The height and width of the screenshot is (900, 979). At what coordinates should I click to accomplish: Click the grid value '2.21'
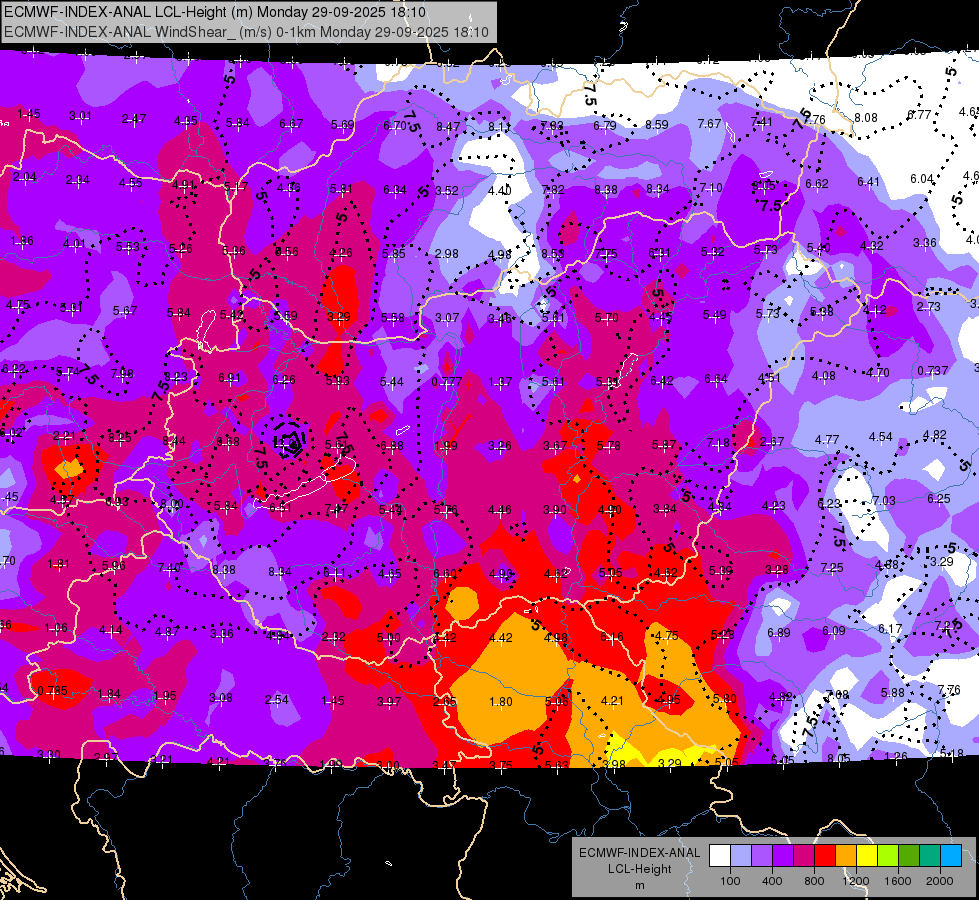[x=64, y=436]
